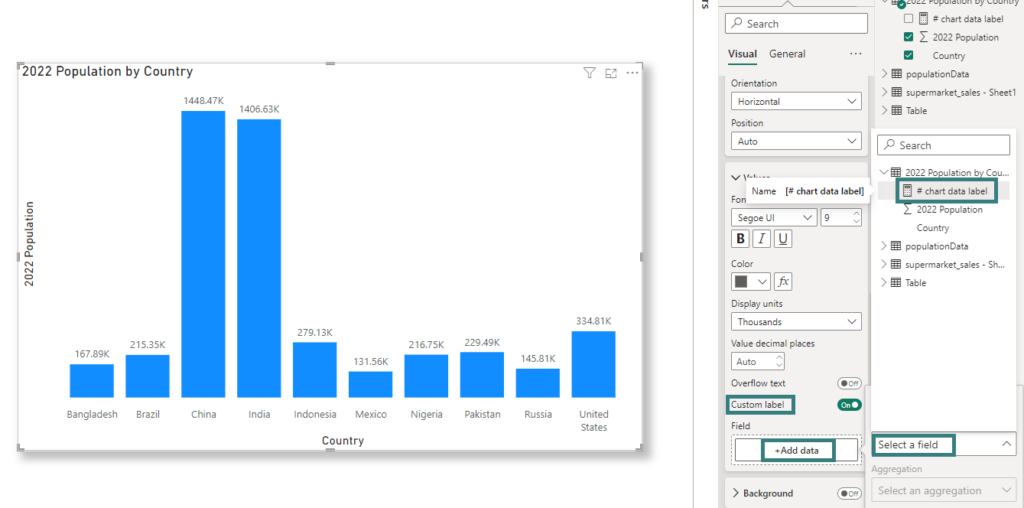Image resolution: width=1024 pixels, height=508 pixels.
Task: Uncheck the Country field checkbox
Action: click(908, 56)
